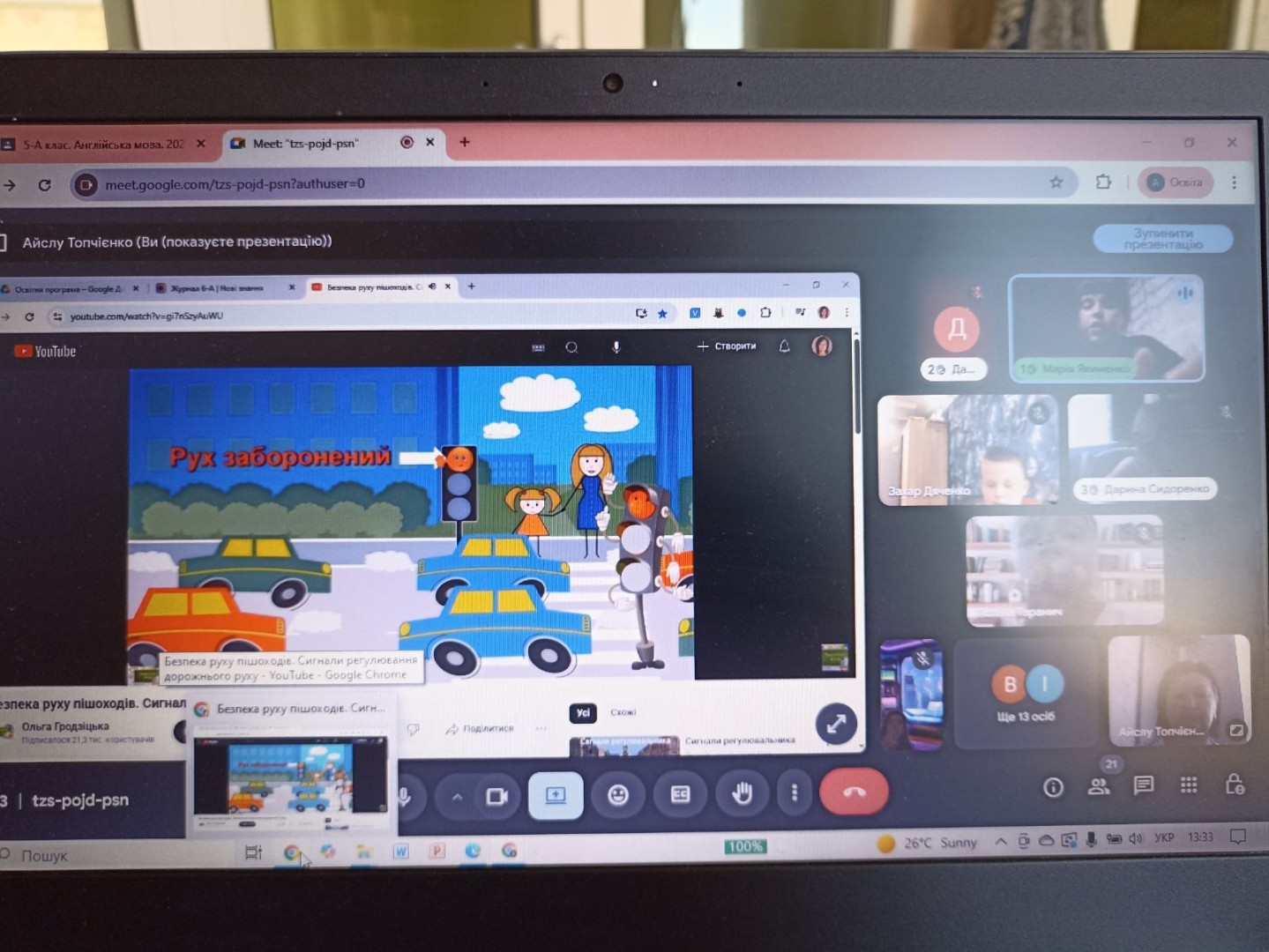Click the red Leave call button
1269x952 pixels.
coord(854,792)
